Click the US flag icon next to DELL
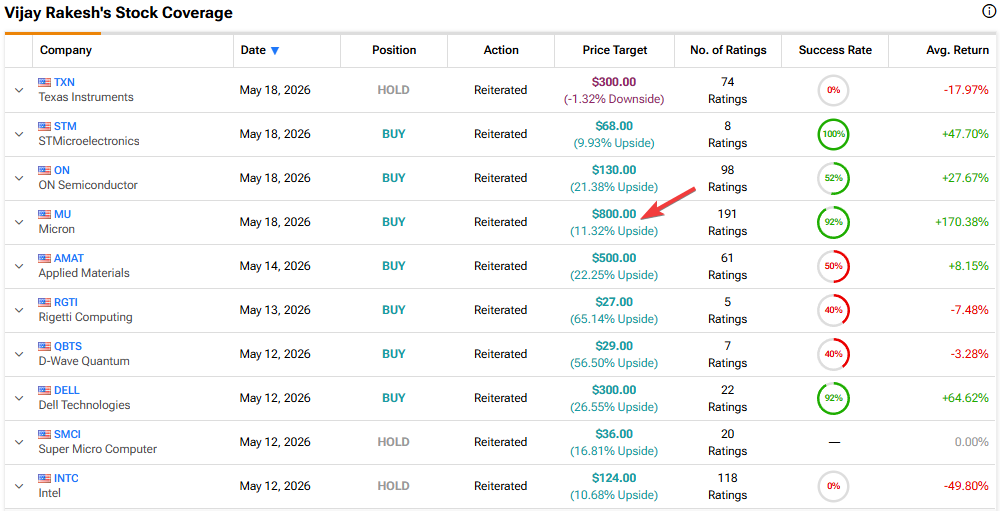The height and width of the screenshot is (511, 1000). (x=44, y=390)
